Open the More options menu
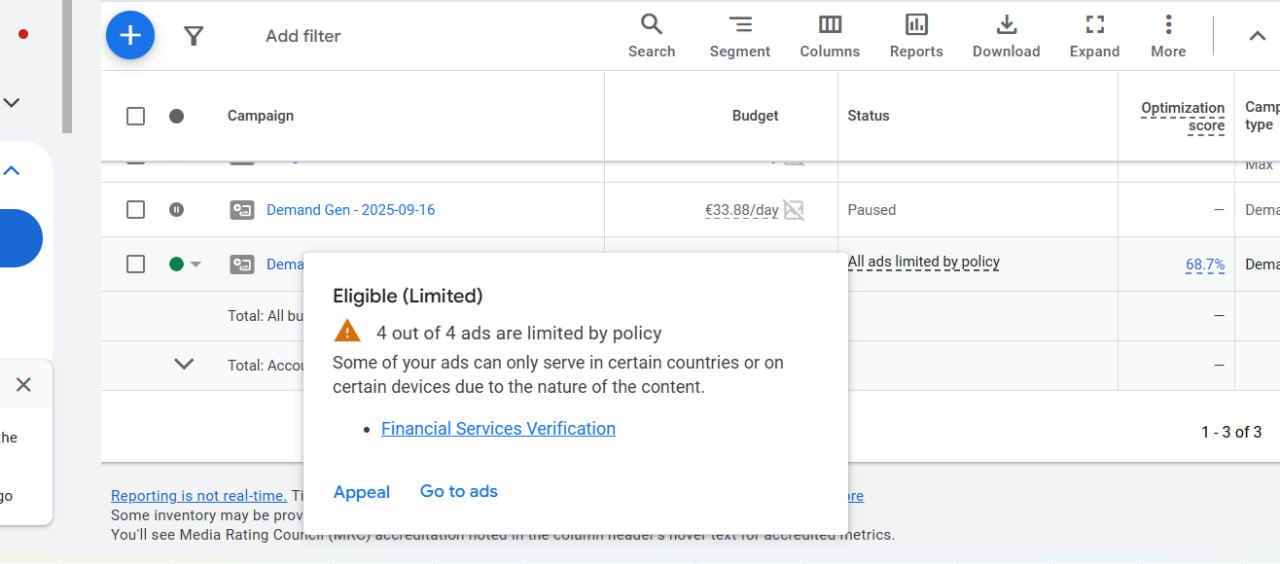 [x=1168, y=36]
